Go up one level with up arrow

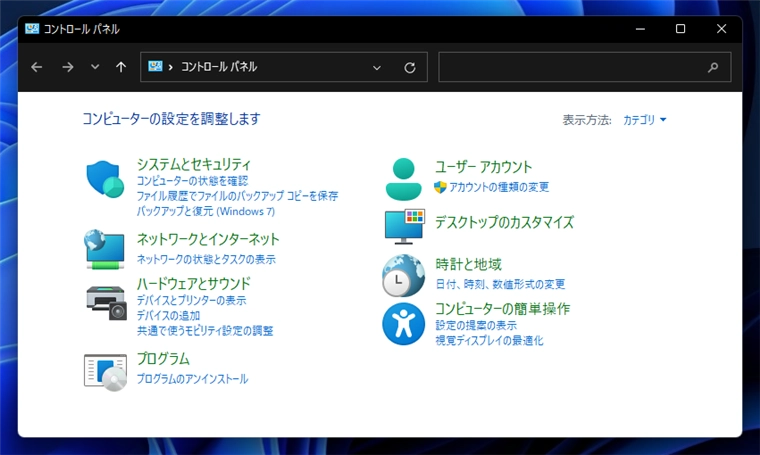click(121, 67)
